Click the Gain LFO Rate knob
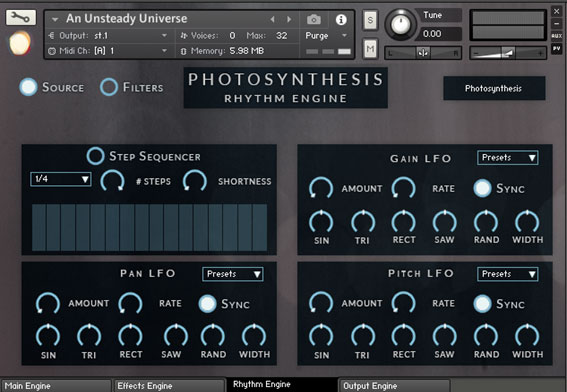This screenshot has width=567, height=392. click(404, 188)
